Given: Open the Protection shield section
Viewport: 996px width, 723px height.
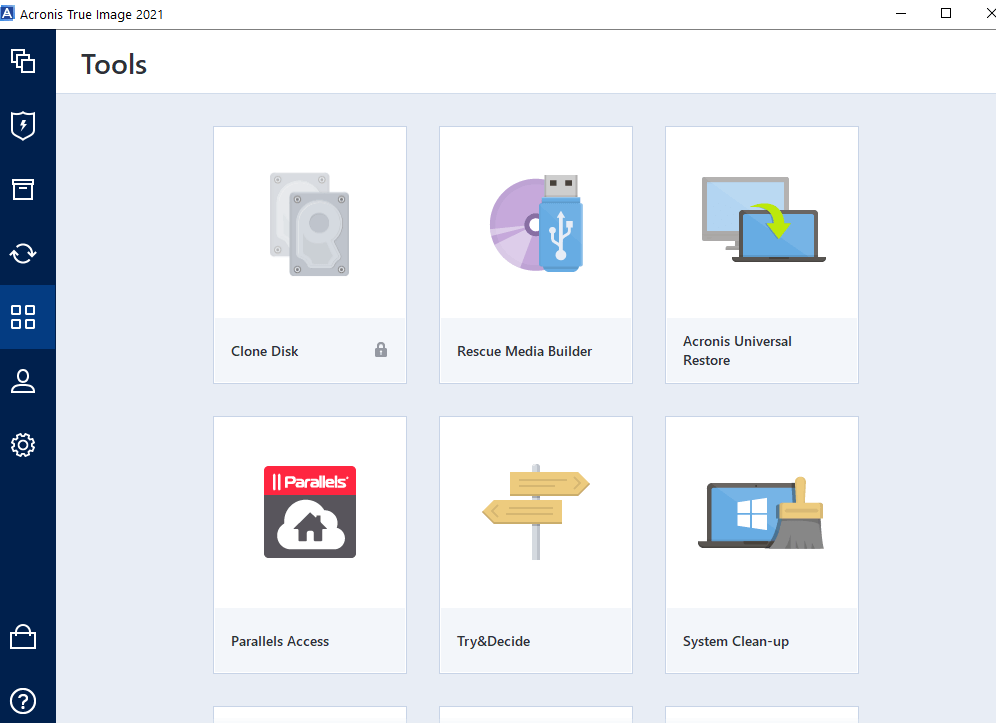Looking at the screenshot, I should coord(23,125).
